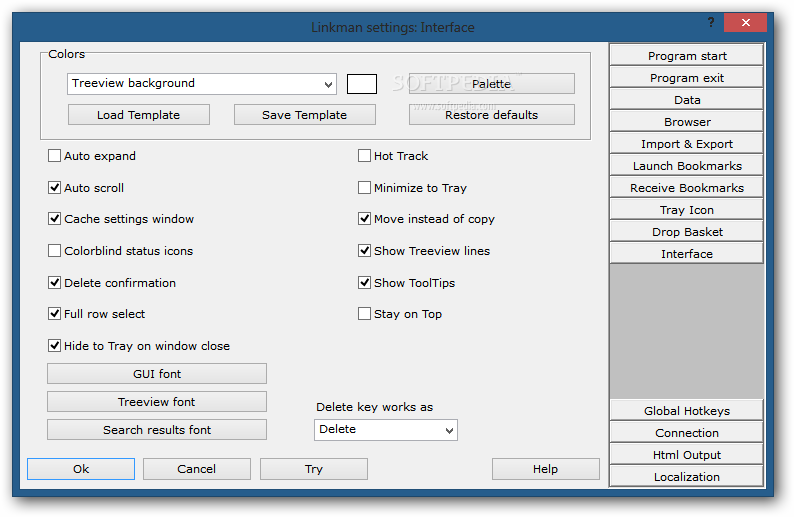
Task: Open Connection settings page
Action: coord(686,432)
